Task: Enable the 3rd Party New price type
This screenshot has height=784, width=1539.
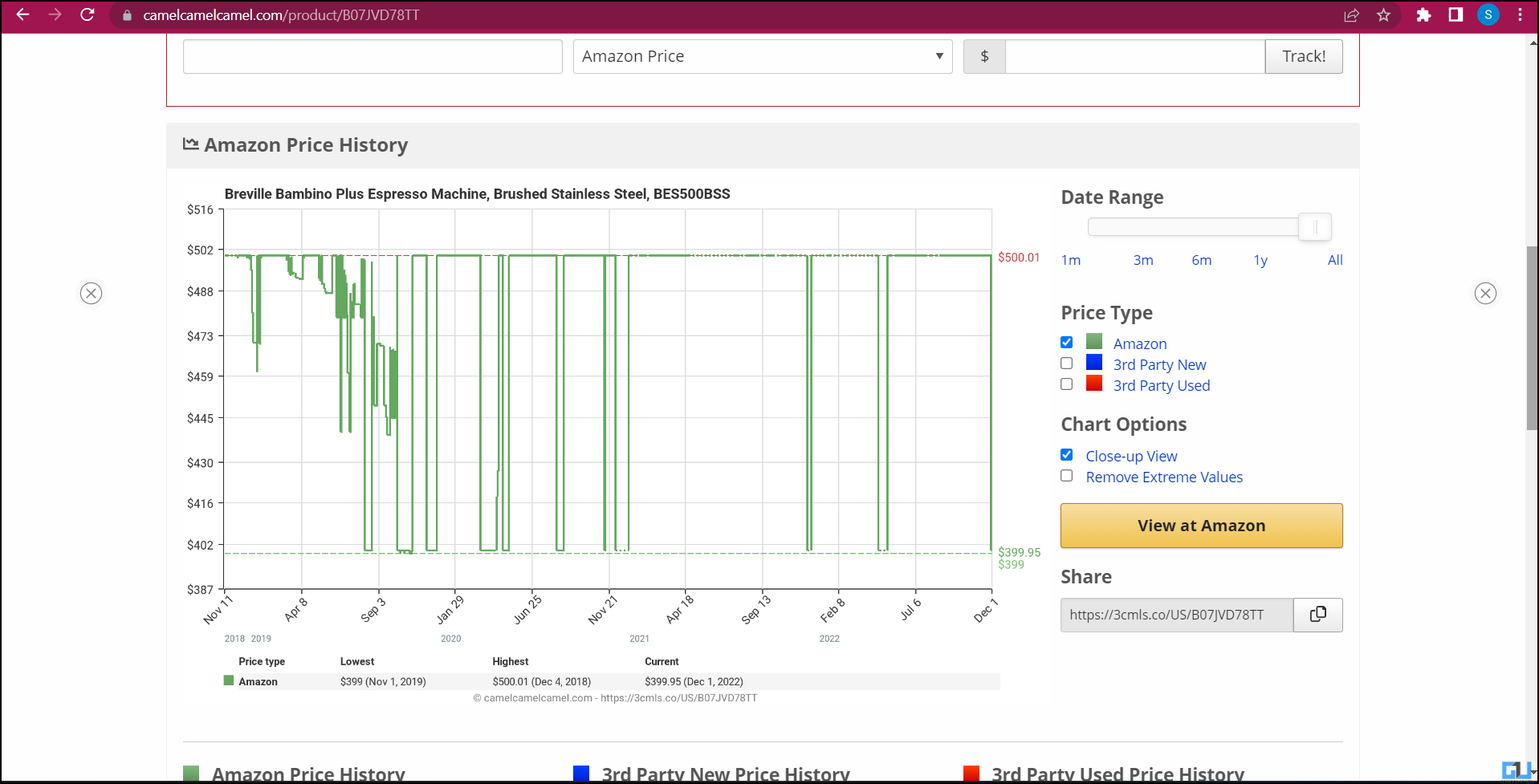Action: click(1066, 363)
